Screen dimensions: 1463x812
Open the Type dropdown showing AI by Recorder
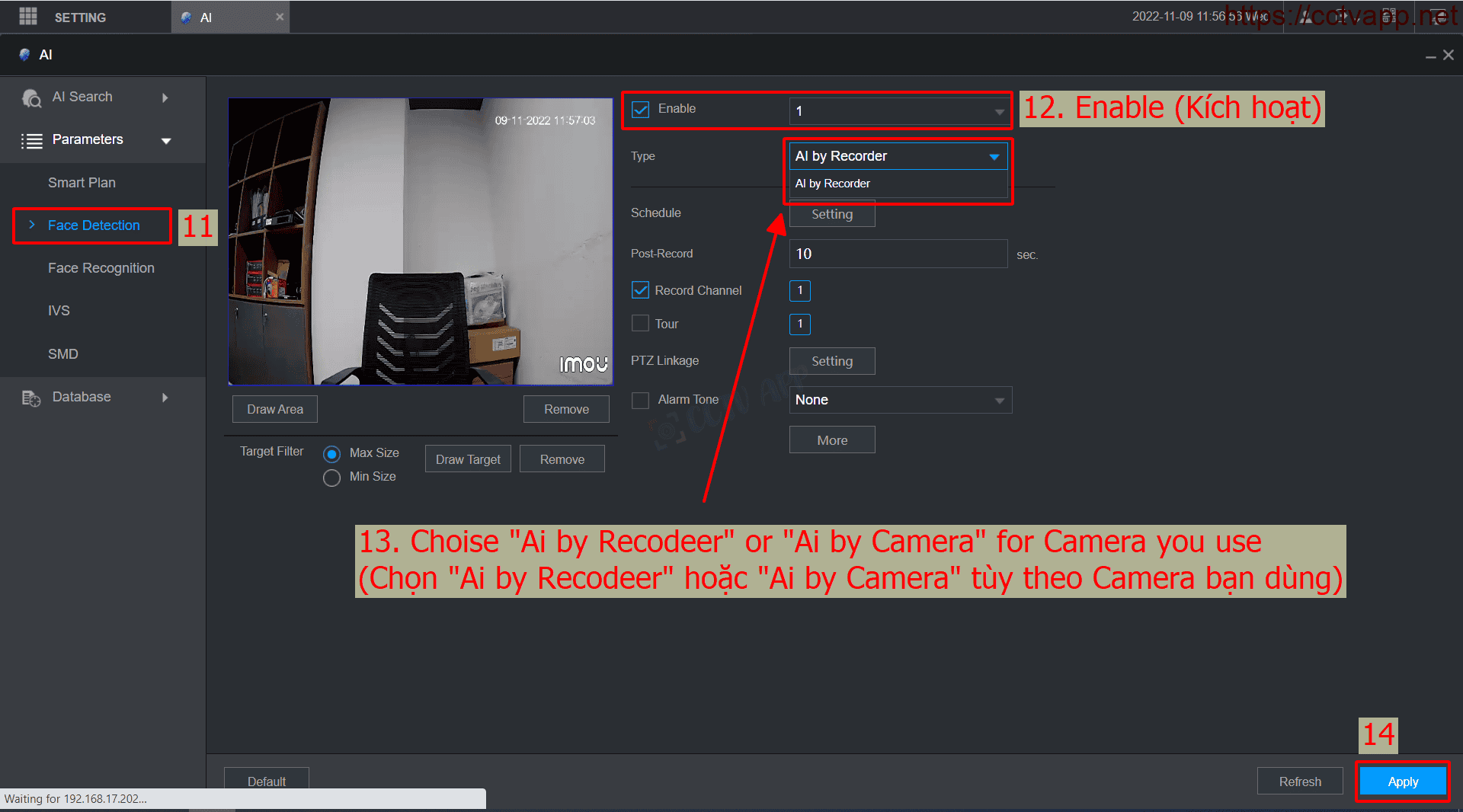pos(898,156)
